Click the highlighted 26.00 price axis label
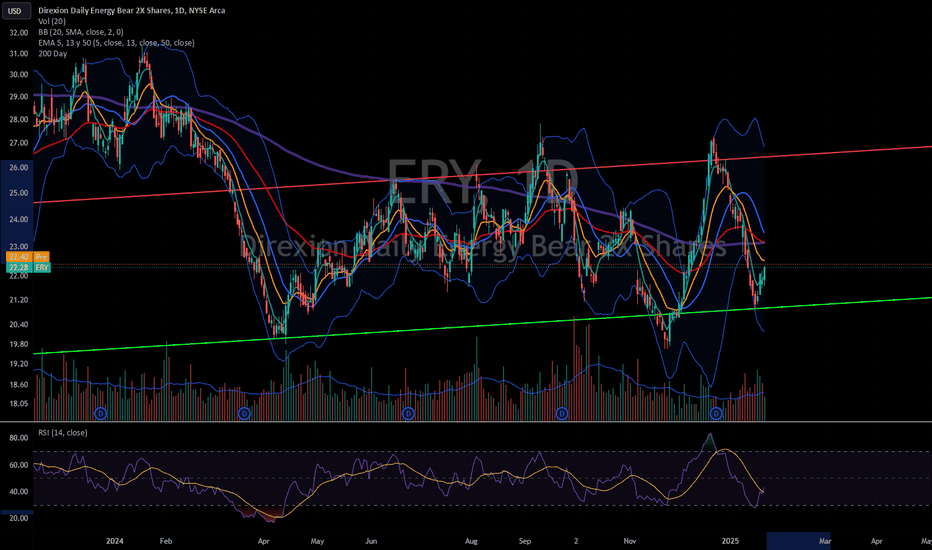The width and height of the screenshot is (932, 550). pos(17,168)
